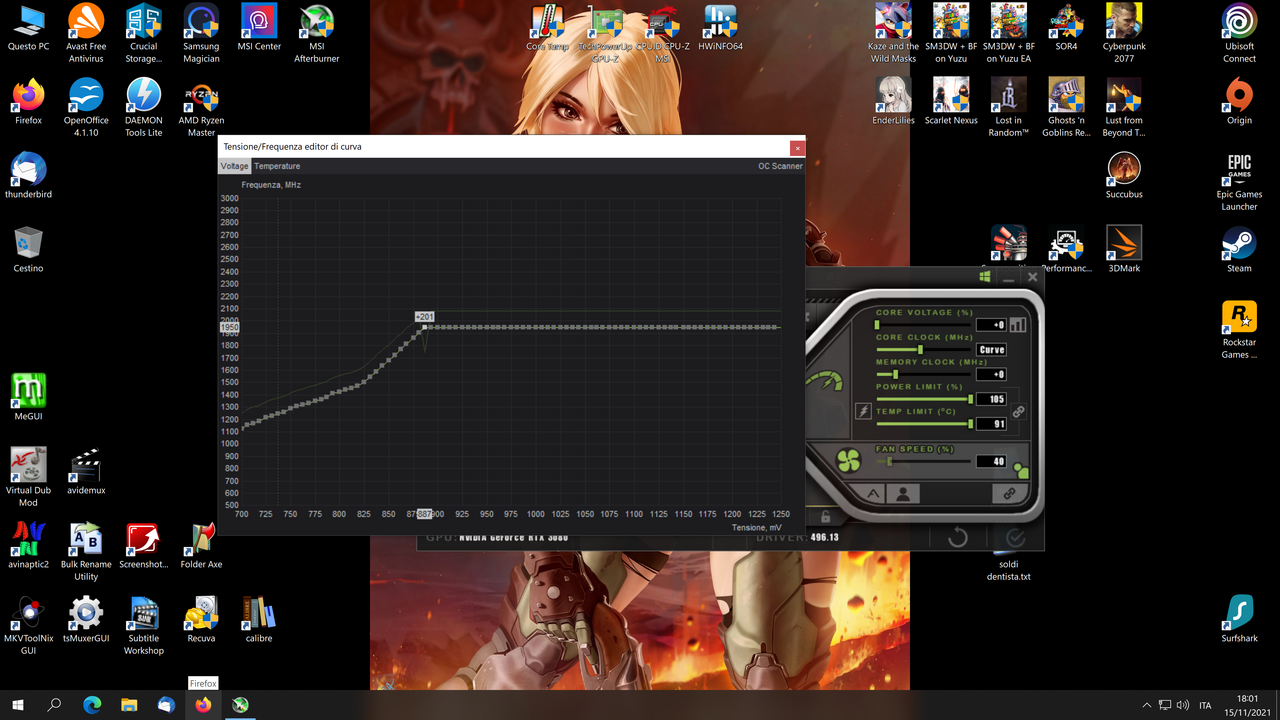
Task: Open the Avast Free Antivirus shortcut
Action: pos(86,33)
